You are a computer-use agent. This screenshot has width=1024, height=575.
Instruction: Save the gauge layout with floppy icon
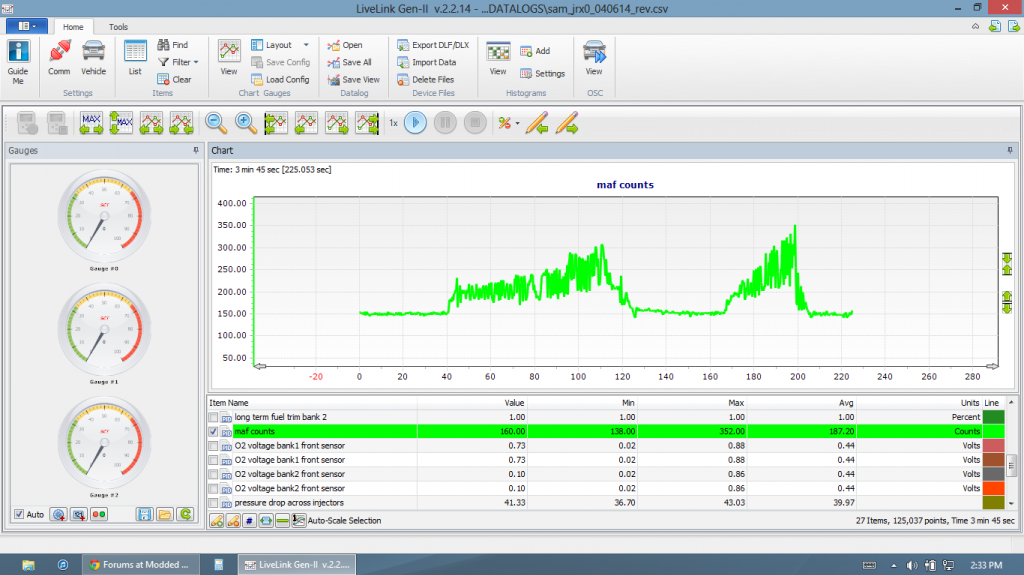145,514
